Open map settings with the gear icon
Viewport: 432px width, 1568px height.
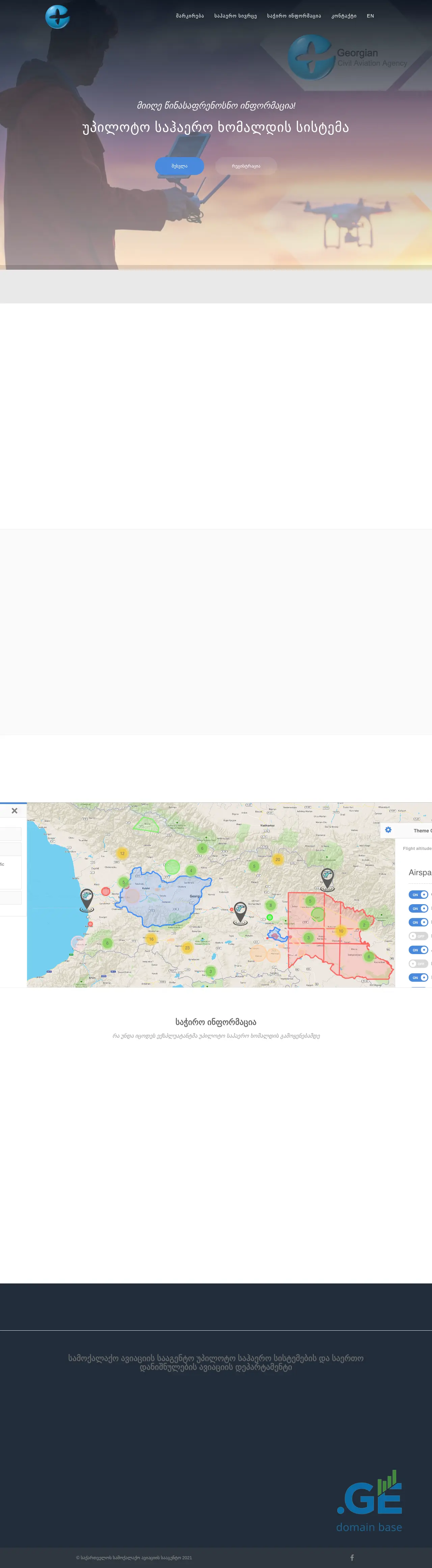click(388, 830)
